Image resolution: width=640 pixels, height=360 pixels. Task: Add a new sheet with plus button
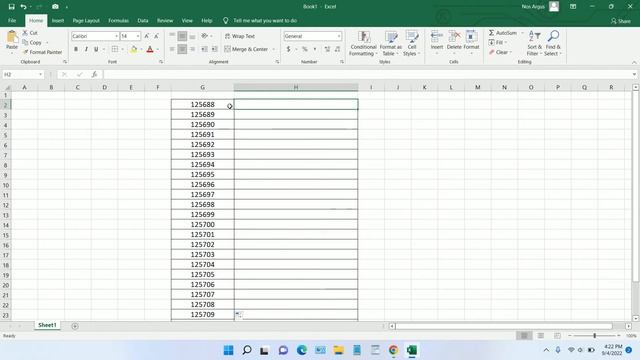pyautogui.click(x=75, y=326)
